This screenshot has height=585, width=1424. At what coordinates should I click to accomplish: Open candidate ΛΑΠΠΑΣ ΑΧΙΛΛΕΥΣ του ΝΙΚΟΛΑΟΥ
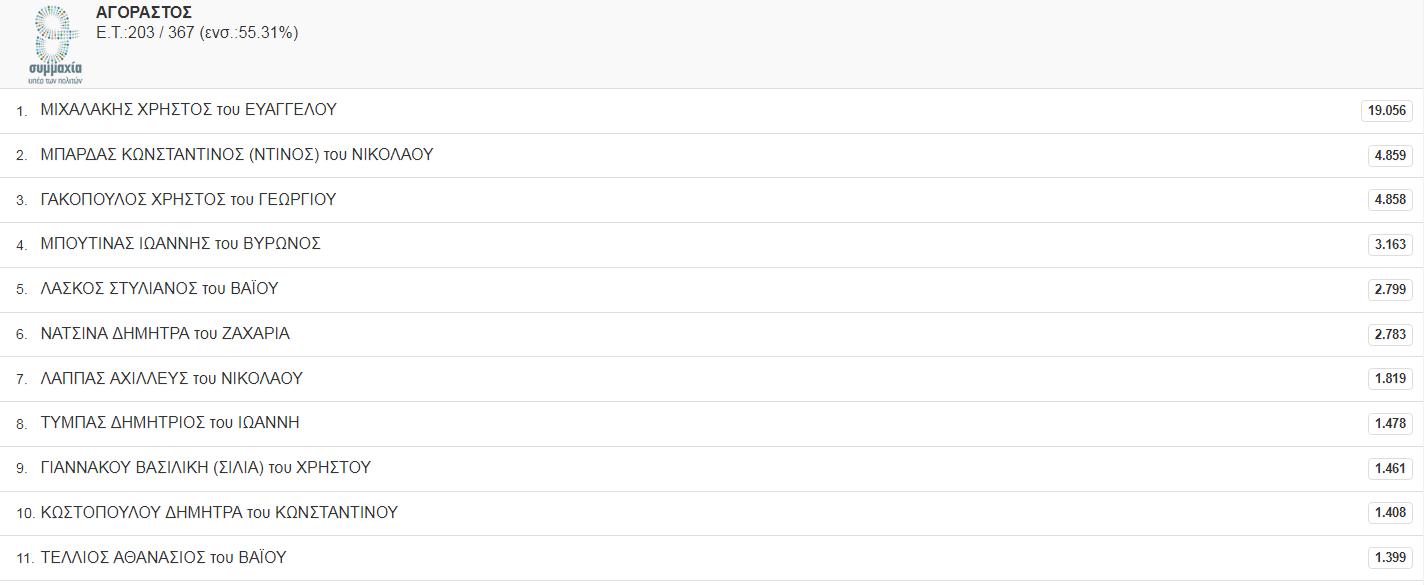tap(172, 379)
